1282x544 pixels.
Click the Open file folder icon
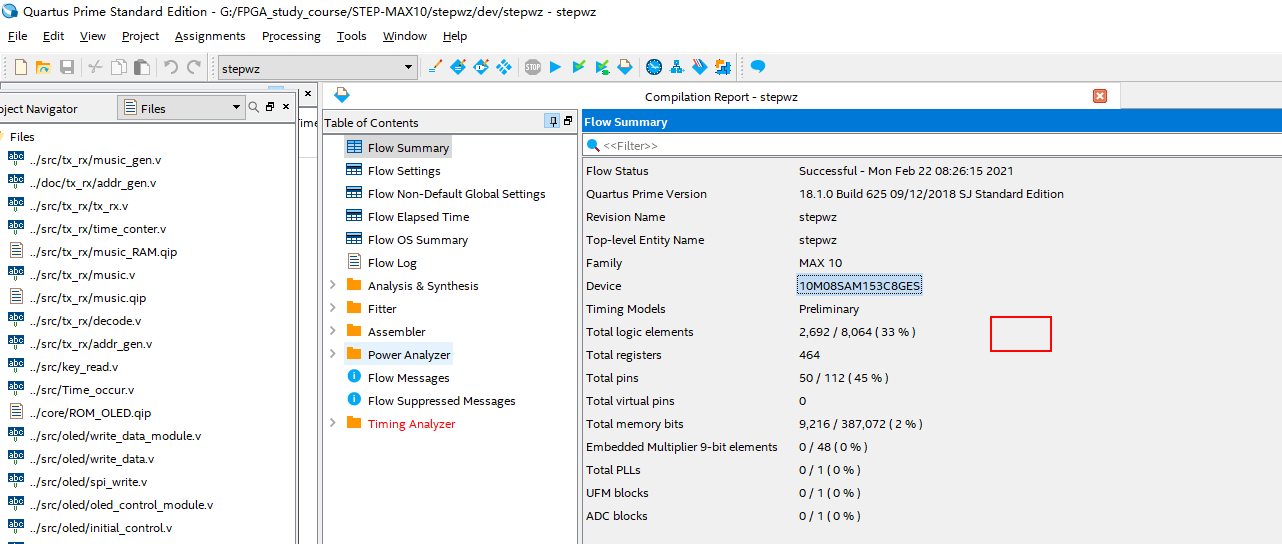click(x=43, y=67)
